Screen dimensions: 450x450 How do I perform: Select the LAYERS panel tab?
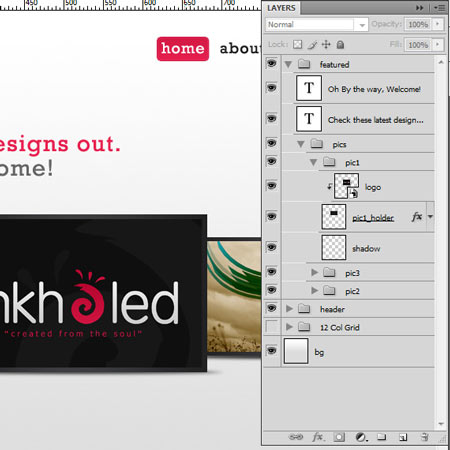(x=281, y=8)
